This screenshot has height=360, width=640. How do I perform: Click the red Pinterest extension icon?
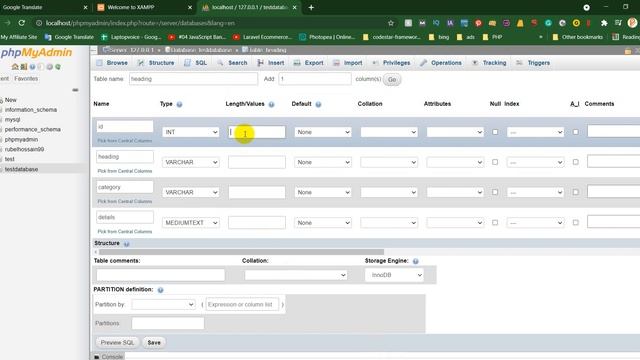pyautogui.click(x=478, y=23)
